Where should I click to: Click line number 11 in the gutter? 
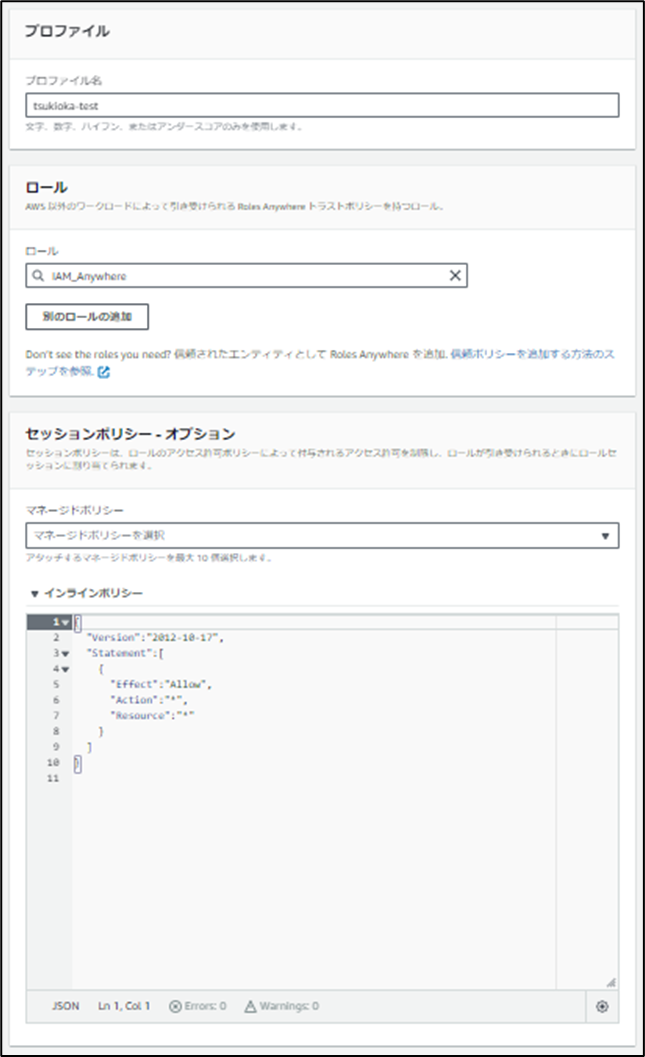pos(53,778)
